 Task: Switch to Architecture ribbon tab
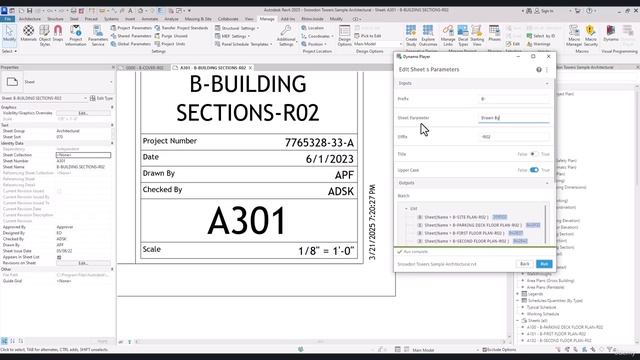tap(30, 19)
